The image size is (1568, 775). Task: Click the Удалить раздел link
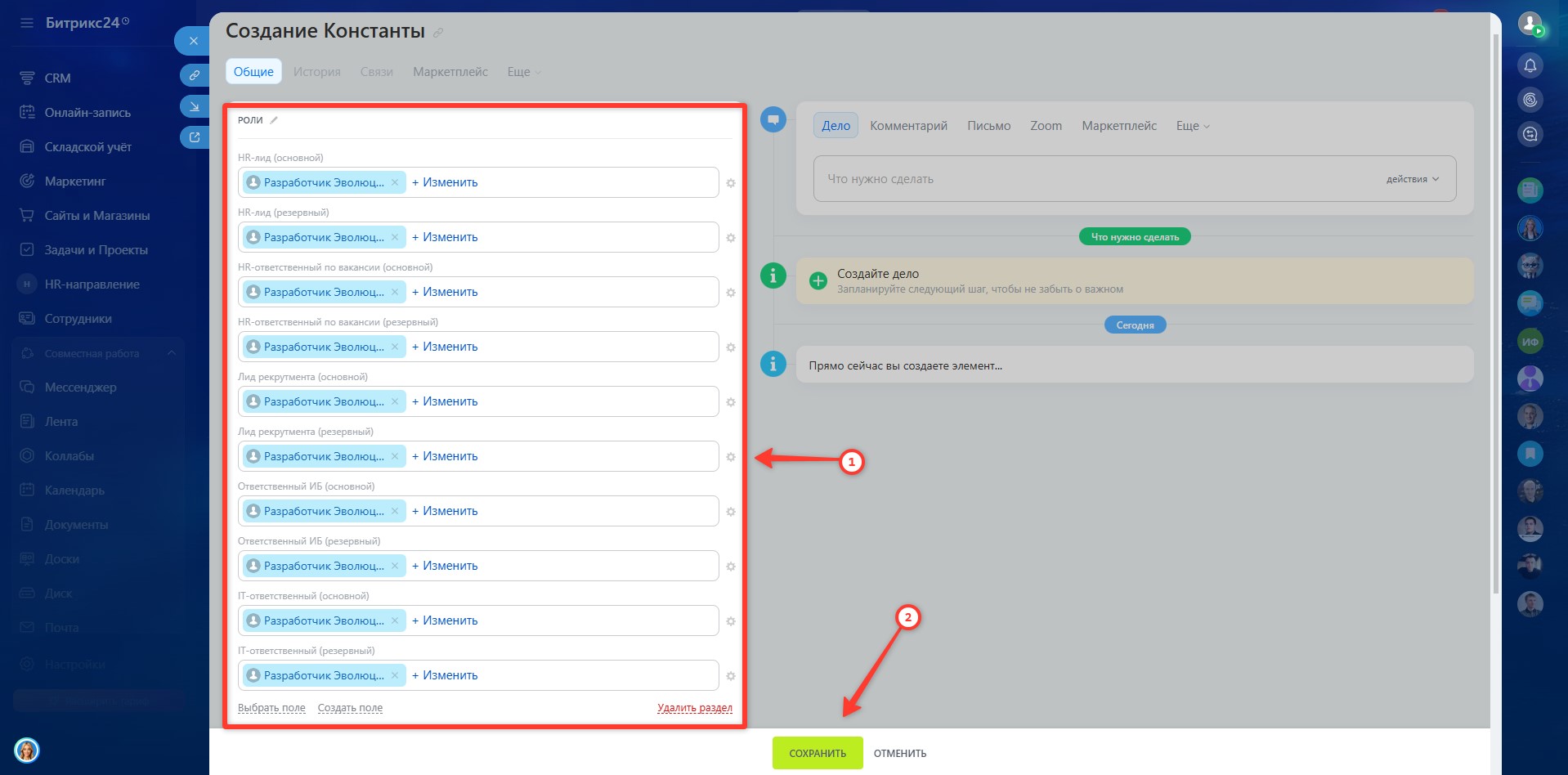pos(694,708)
